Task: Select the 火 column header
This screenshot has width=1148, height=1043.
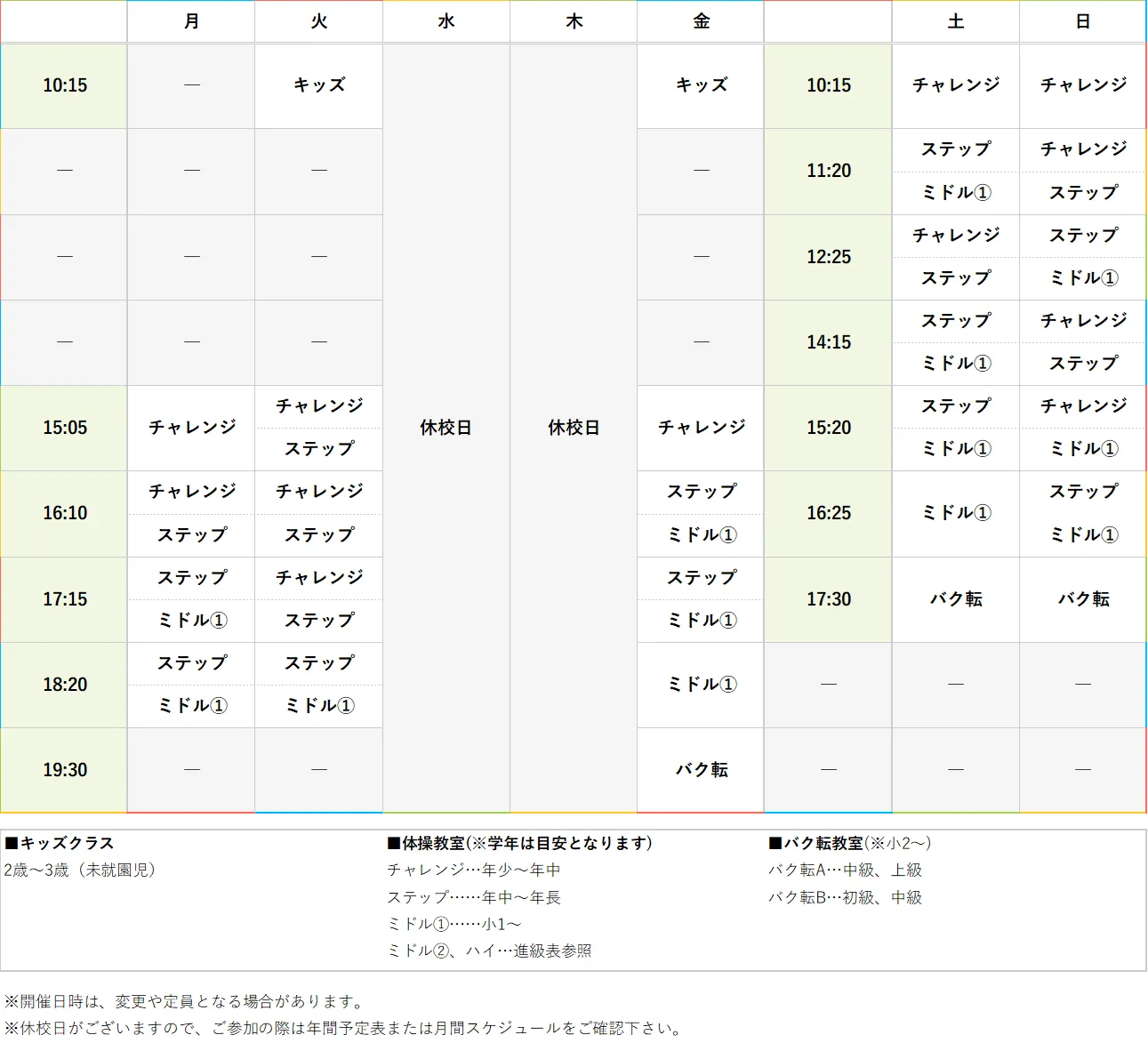Action: click(x=318, y=21)
